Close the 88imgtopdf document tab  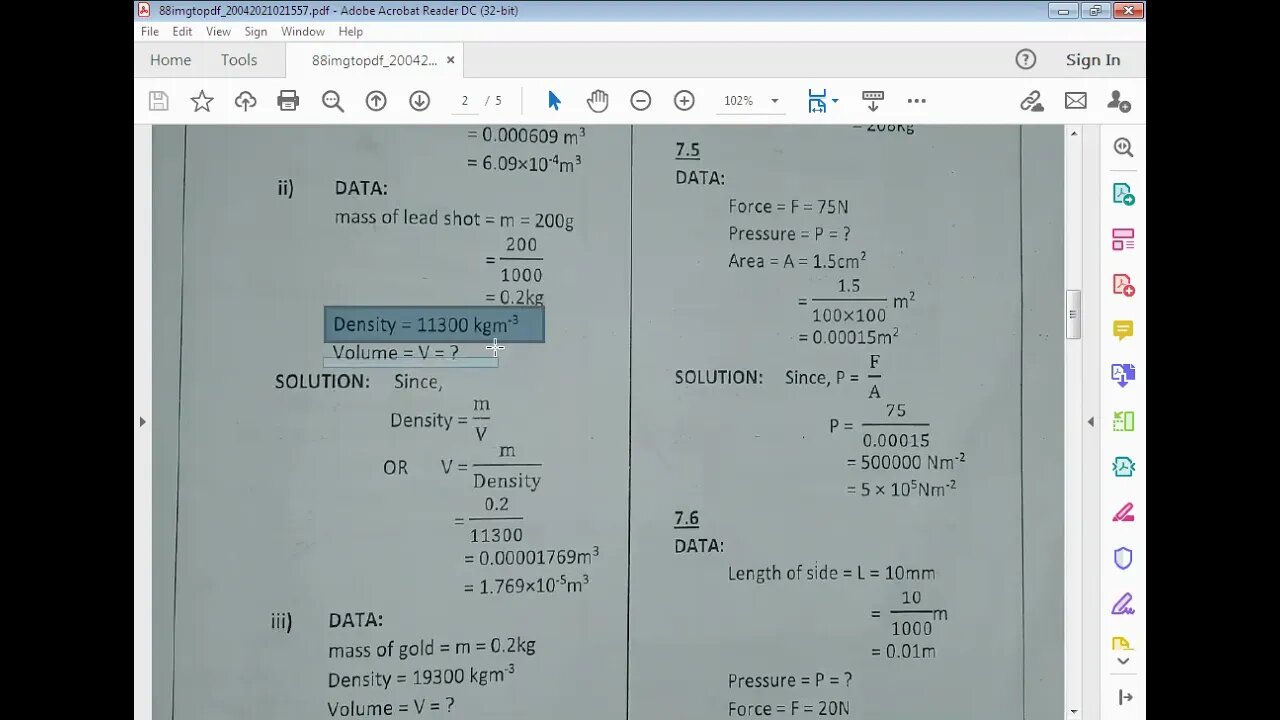coord(450,60)
